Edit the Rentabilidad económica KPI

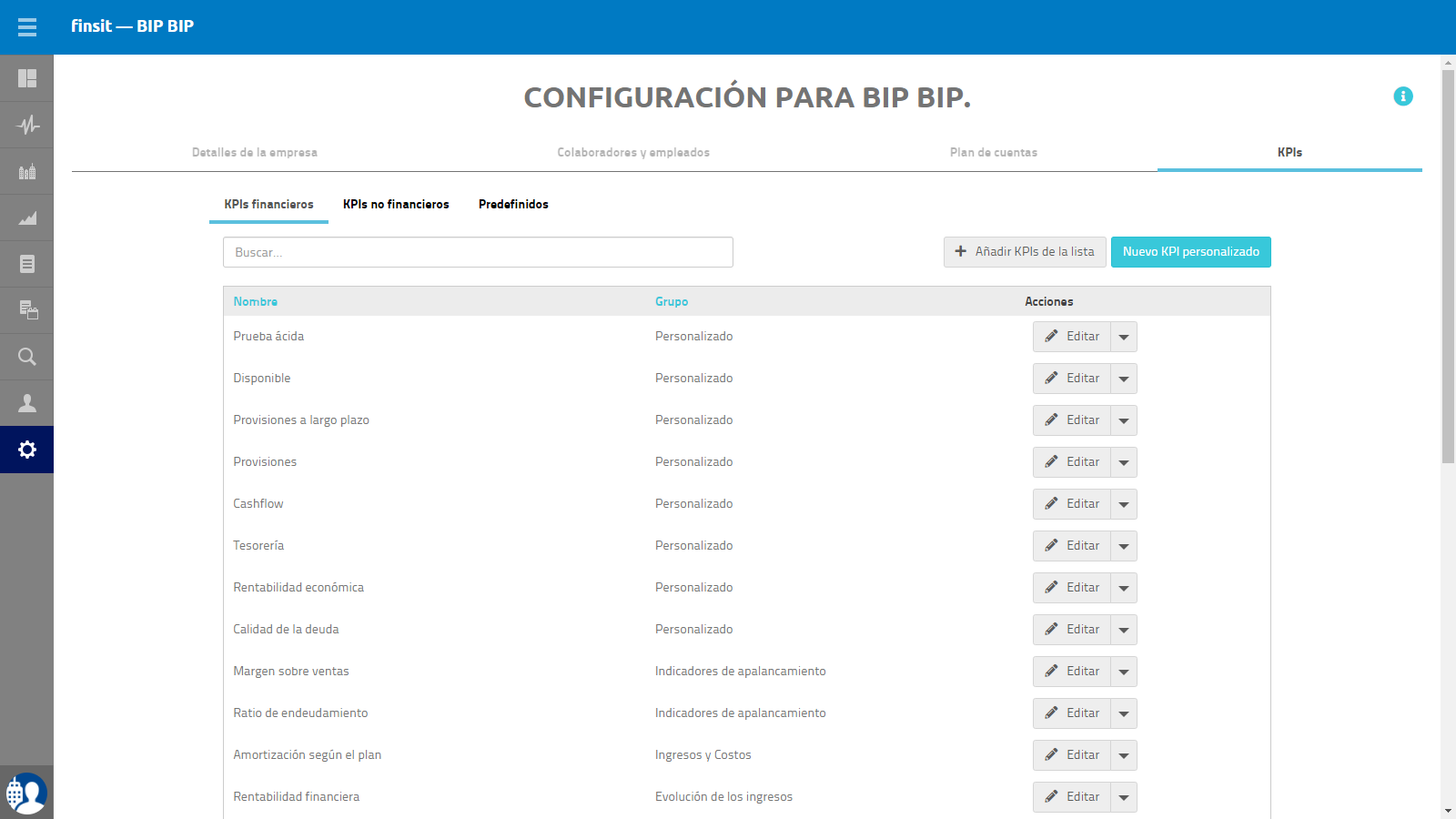[1072, 588]
